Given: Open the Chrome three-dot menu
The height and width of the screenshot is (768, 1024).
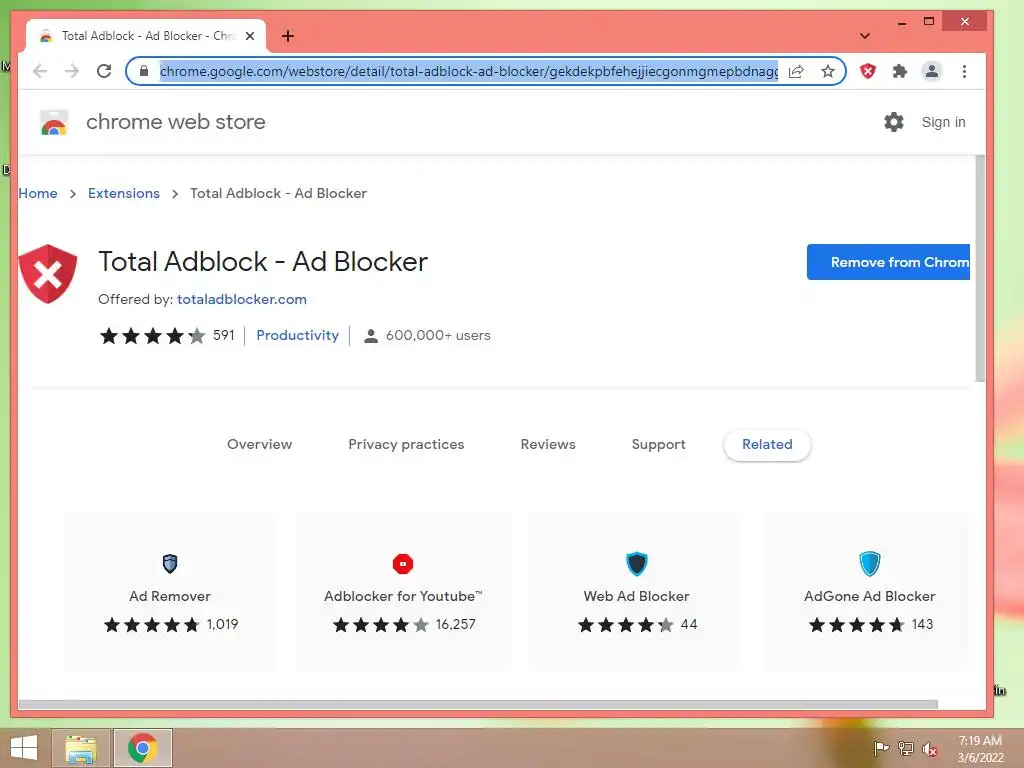Looking at the screenshot, I should (965, 71).
